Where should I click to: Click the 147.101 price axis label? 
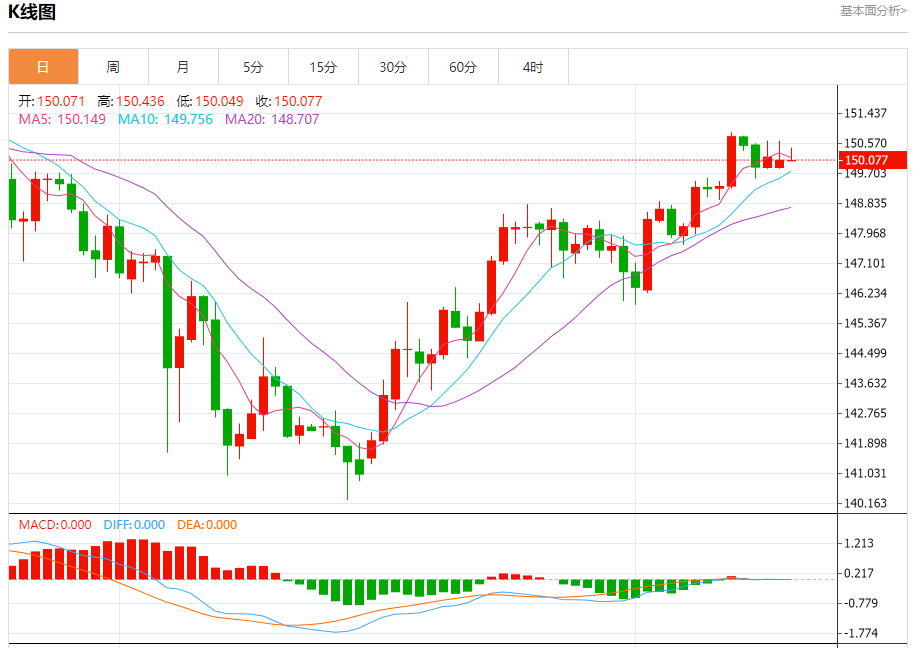866,263
